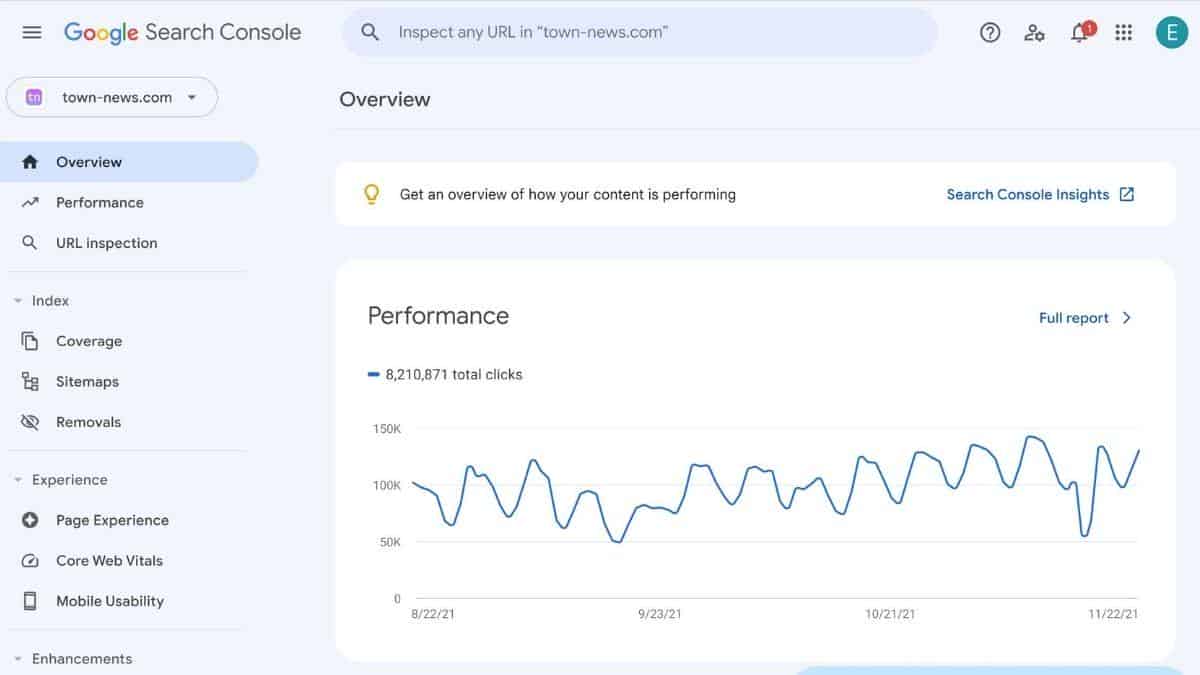Screen dimensions: 1200x675
Task: Open the Coverage report
Action: (88, 341)
